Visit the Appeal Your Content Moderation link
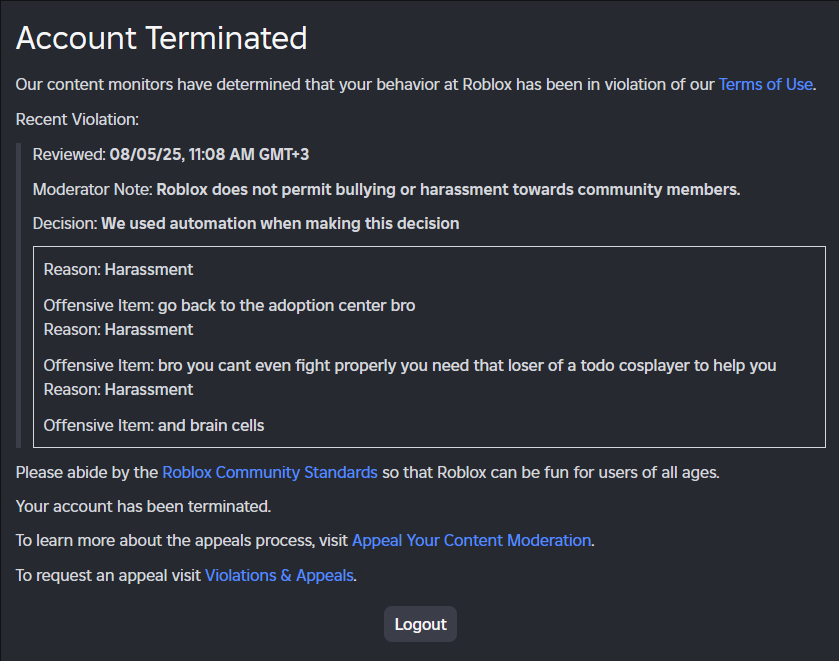839x661 pixels. pyautogui.click(x=471, y=541)
